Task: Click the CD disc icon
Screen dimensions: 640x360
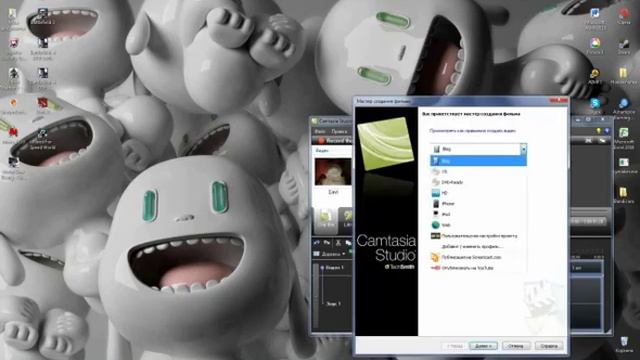Action: [x=436, y=172]
